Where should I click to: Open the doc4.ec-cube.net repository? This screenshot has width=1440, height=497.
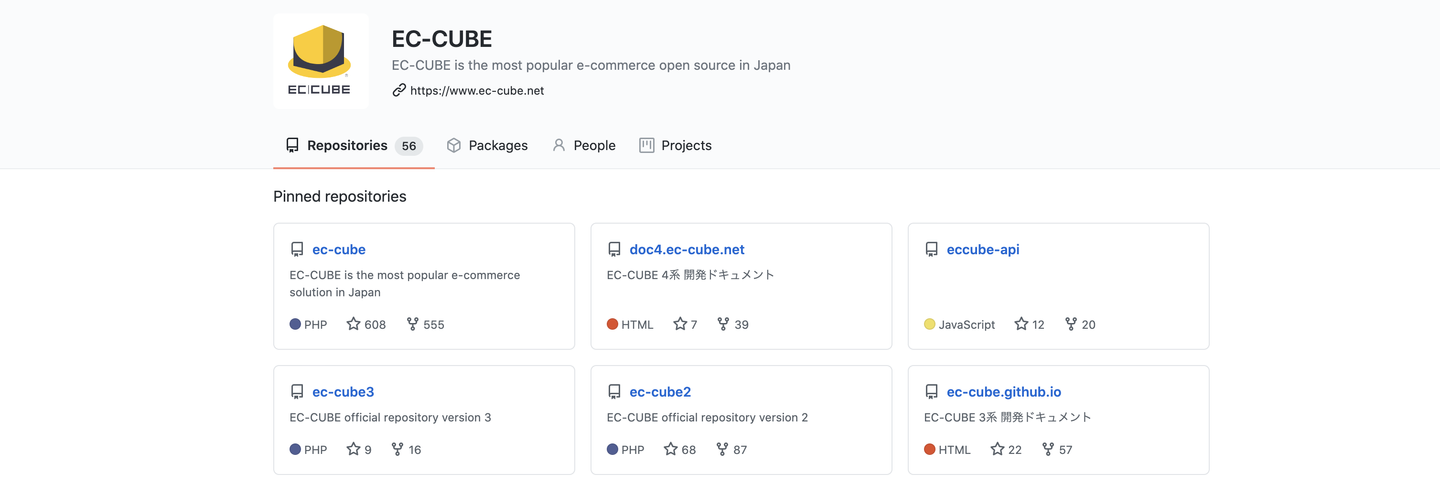tap(687, 249)
